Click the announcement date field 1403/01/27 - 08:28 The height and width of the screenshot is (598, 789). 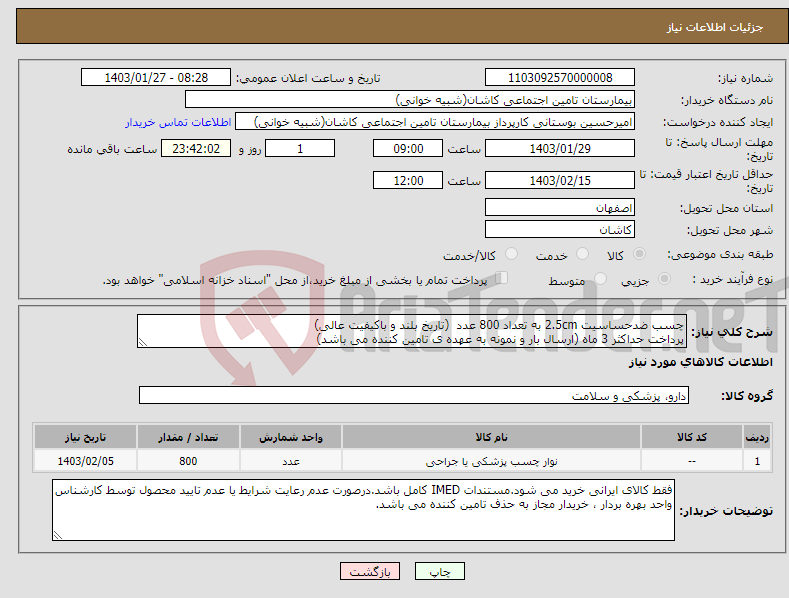156,78
